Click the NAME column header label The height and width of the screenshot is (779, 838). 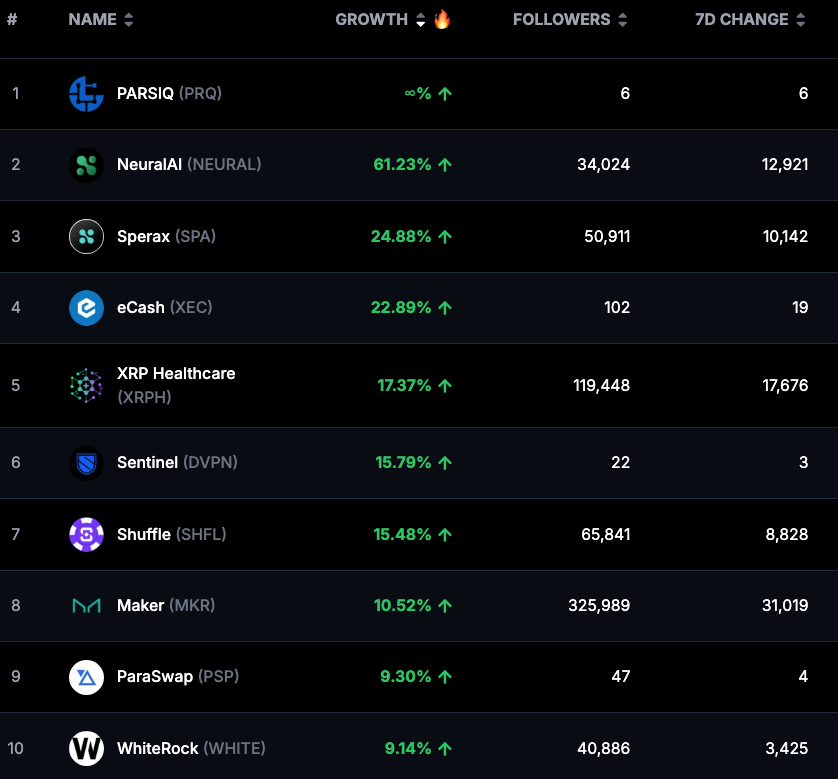(x=92, y=19)
